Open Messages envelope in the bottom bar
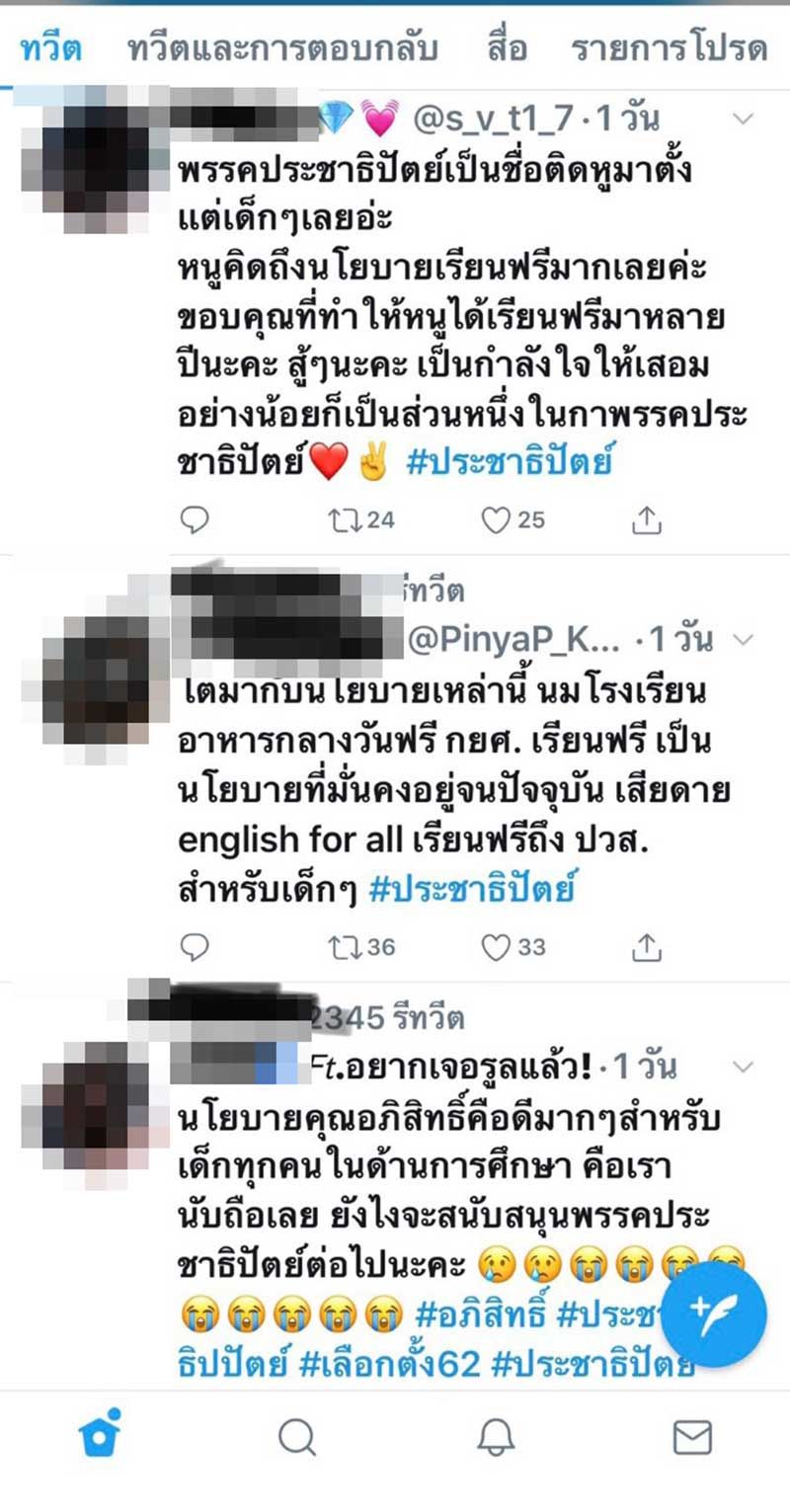The image size is (790, 1512). (x=692, y=1438)
